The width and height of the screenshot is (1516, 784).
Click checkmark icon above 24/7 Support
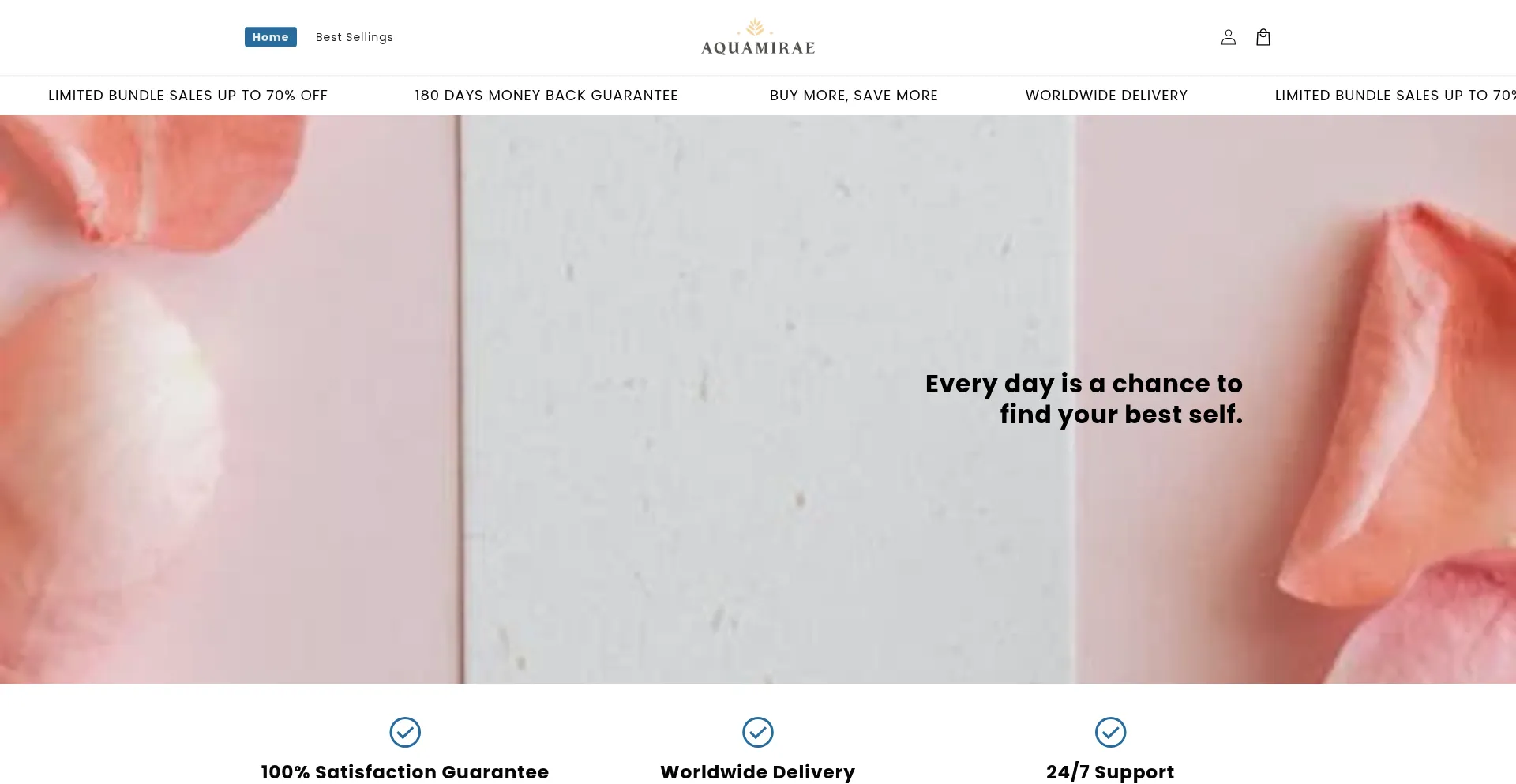pyautogui.click(x=1110, y=732)
